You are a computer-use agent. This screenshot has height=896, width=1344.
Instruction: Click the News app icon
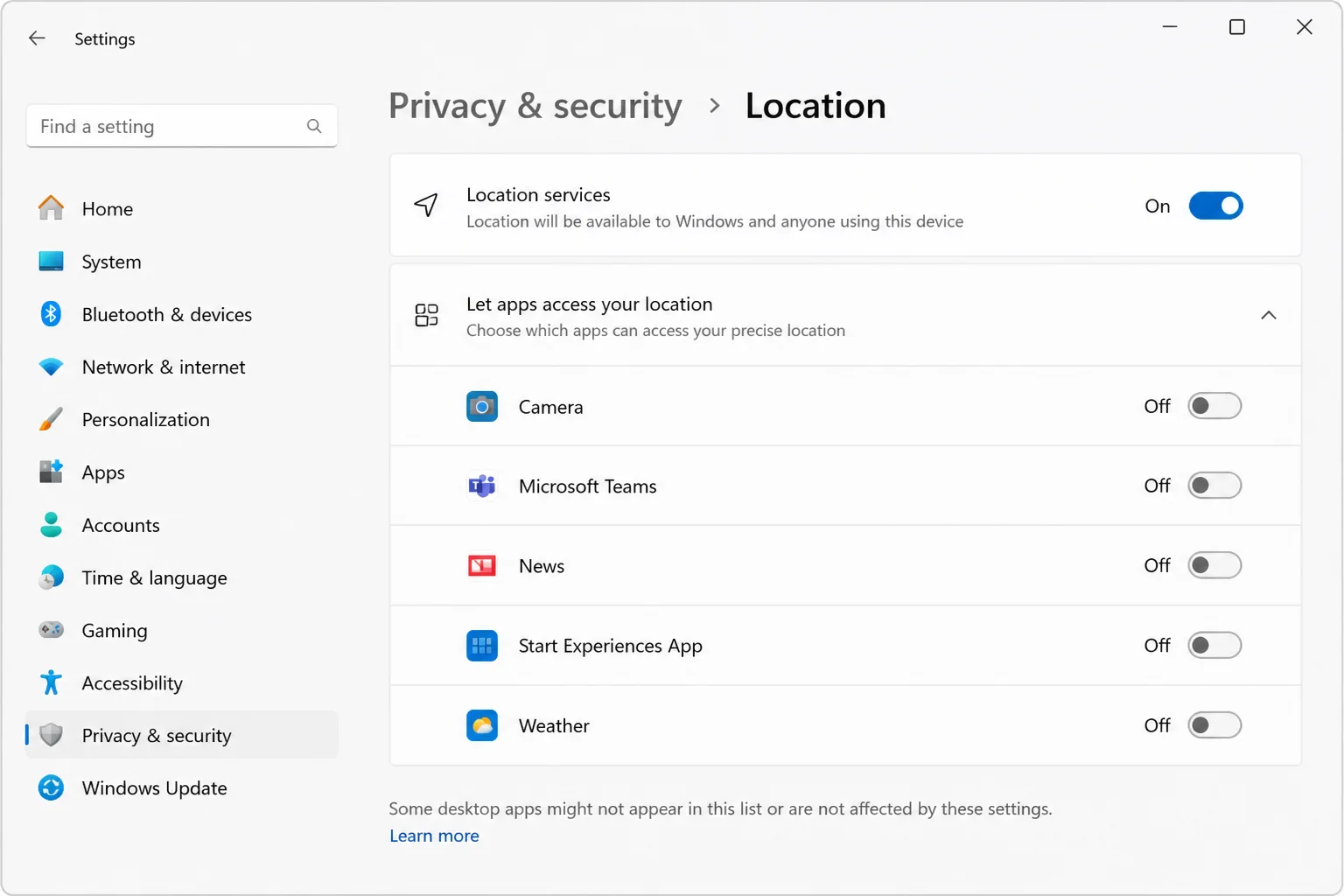pos(482,566)
